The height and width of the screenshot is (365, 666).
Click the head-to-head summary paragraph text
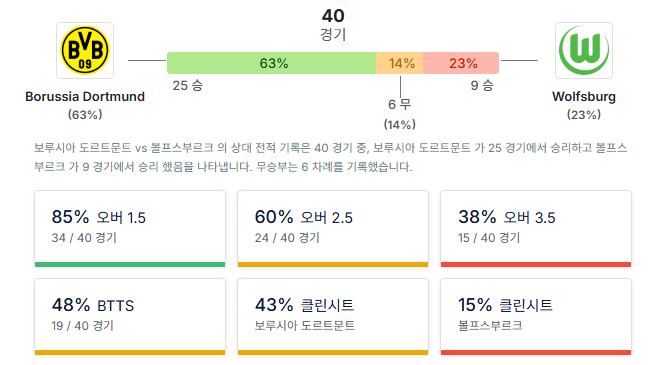pos(330,157)
